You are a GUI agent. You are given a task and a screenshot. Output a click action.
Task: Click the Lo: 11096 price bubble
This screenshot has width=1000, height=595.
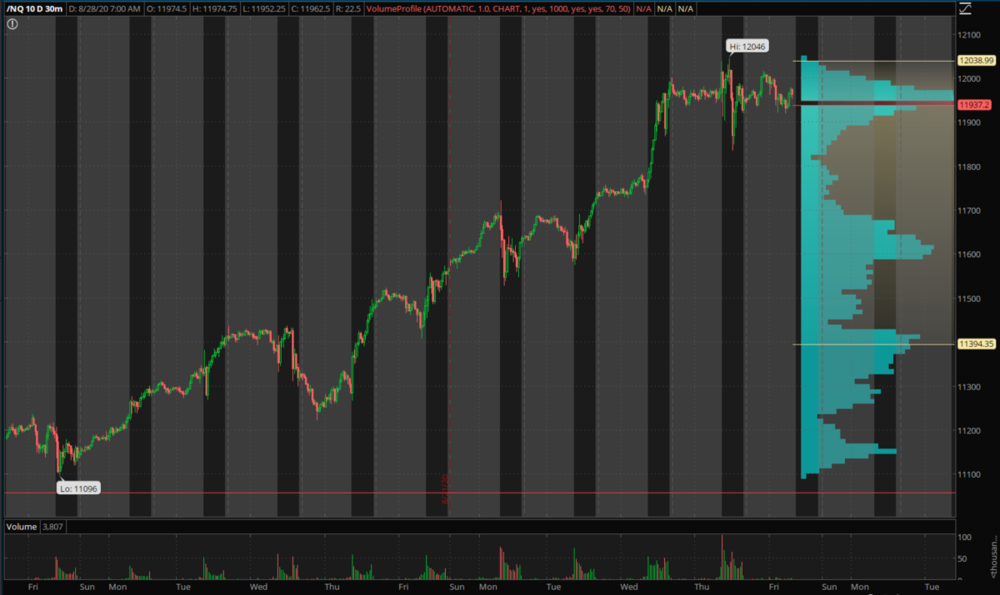pyautogui.click(x=76, y=488)
